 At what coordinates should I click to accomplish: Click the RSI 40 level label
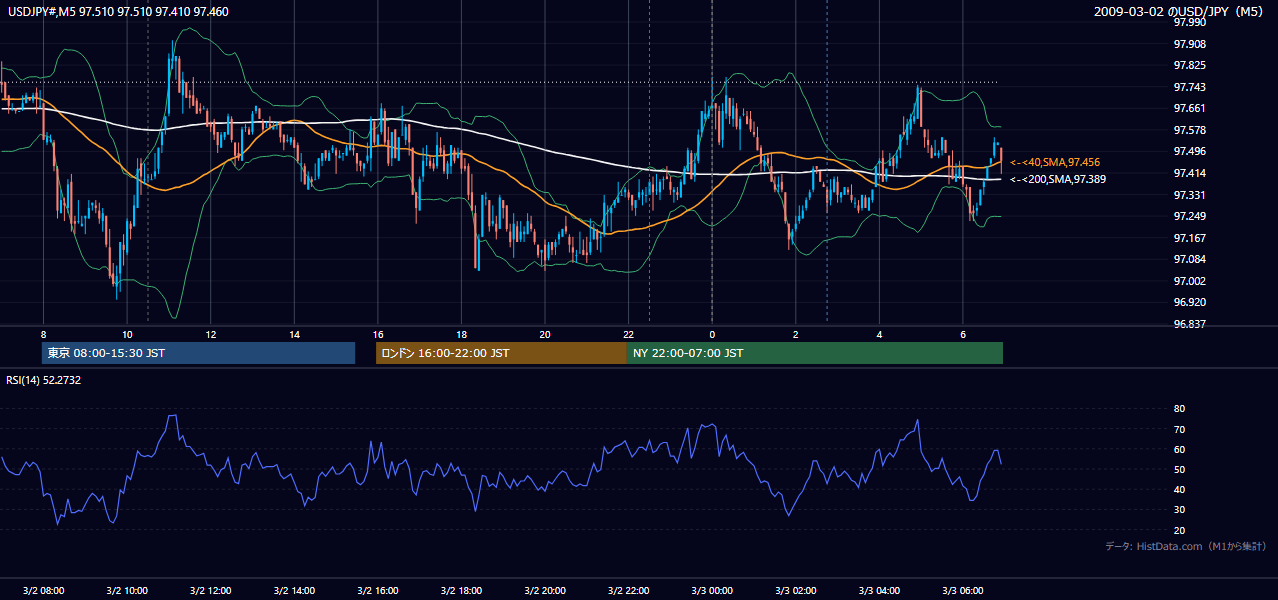pos(1179,489)
